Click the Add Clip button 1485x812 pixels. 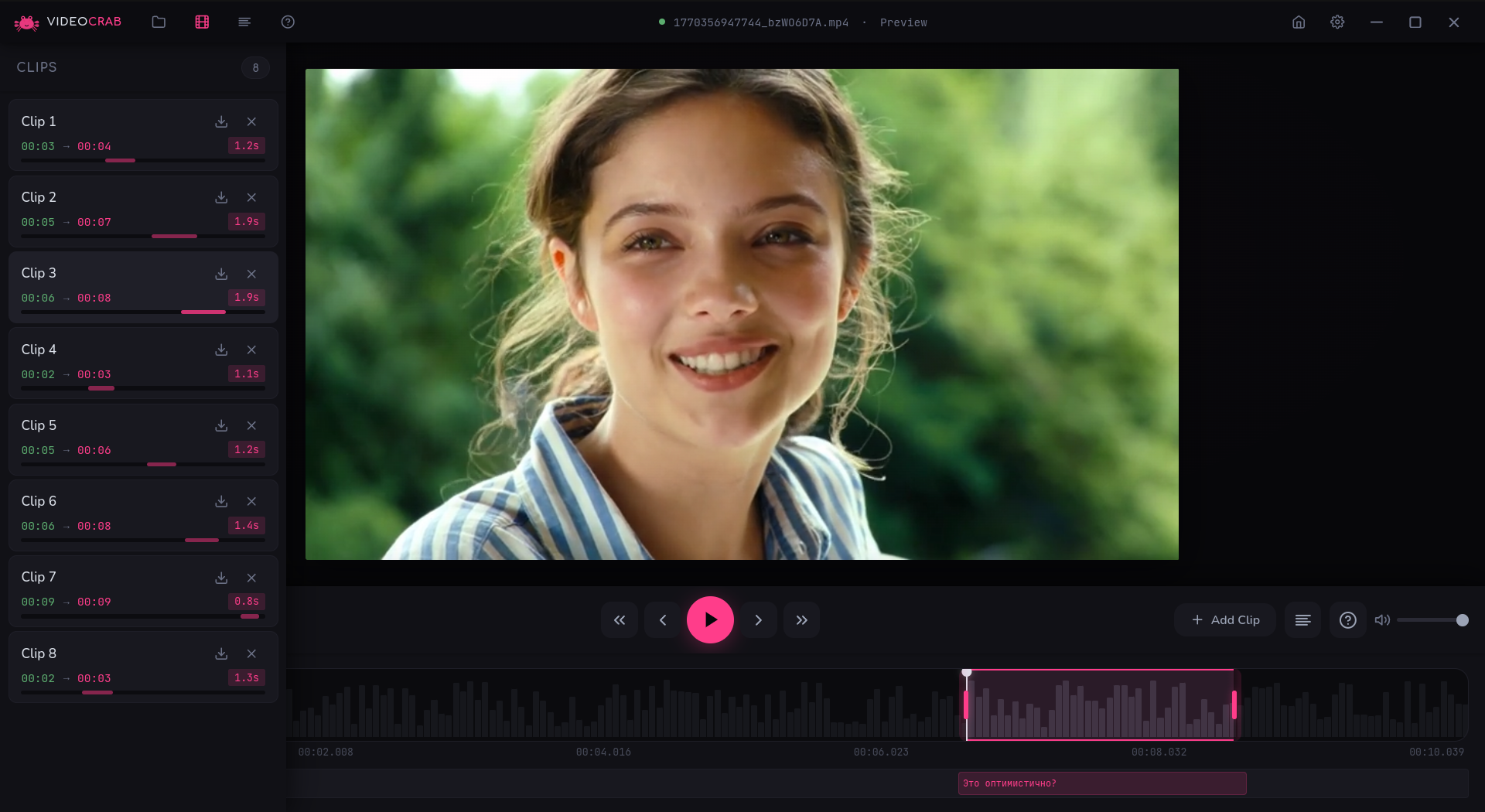1225,620
